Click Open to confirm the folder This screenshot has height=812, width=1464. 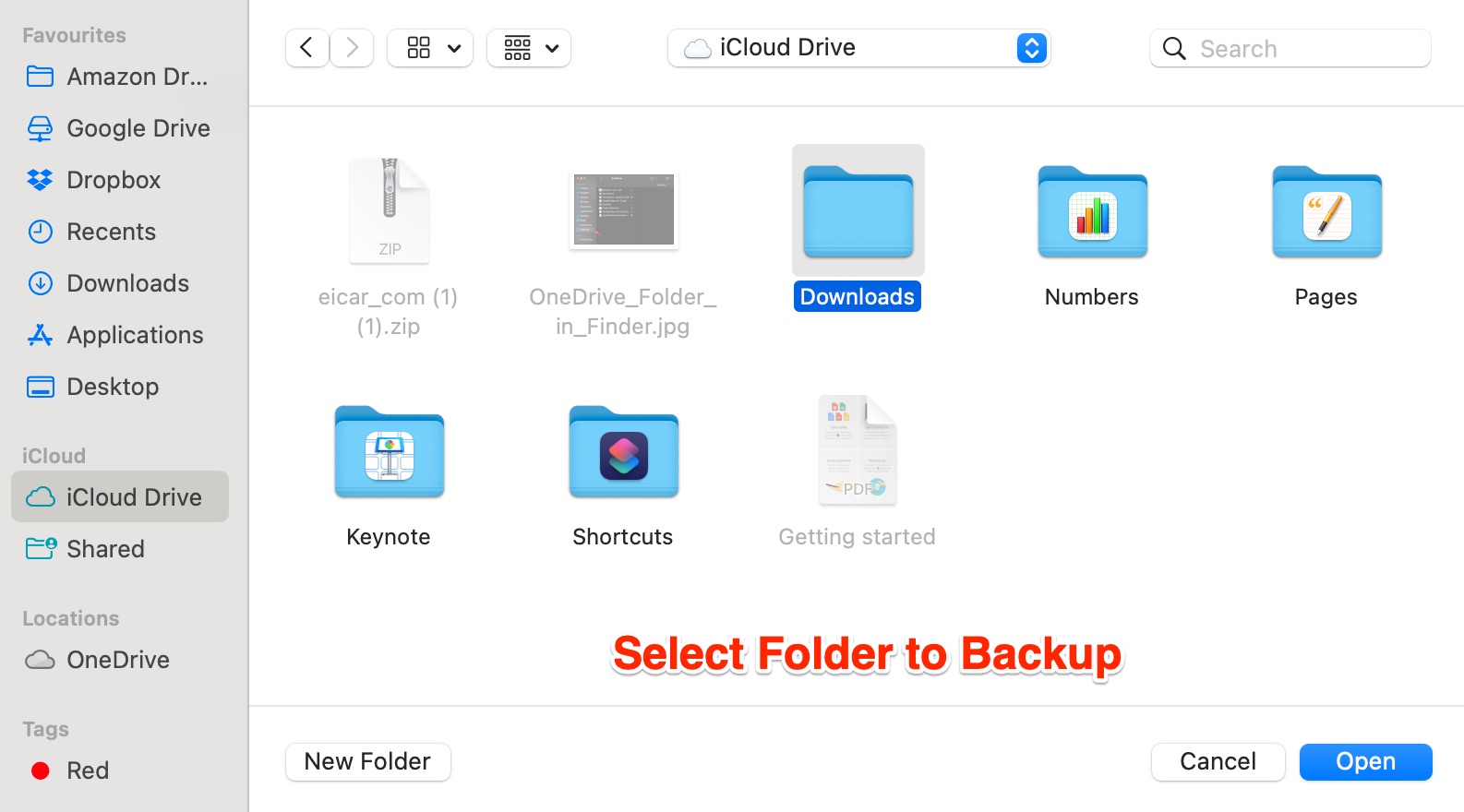(1366, 761)
